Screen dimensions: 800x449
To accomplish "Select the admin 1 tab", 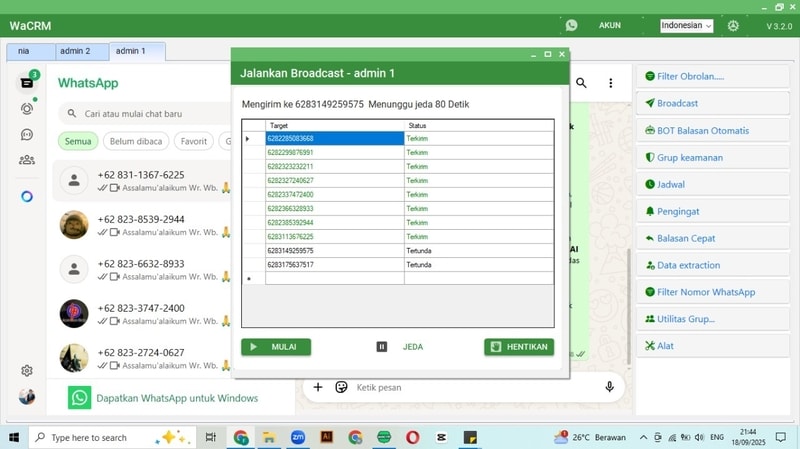I will click(137, 51).
